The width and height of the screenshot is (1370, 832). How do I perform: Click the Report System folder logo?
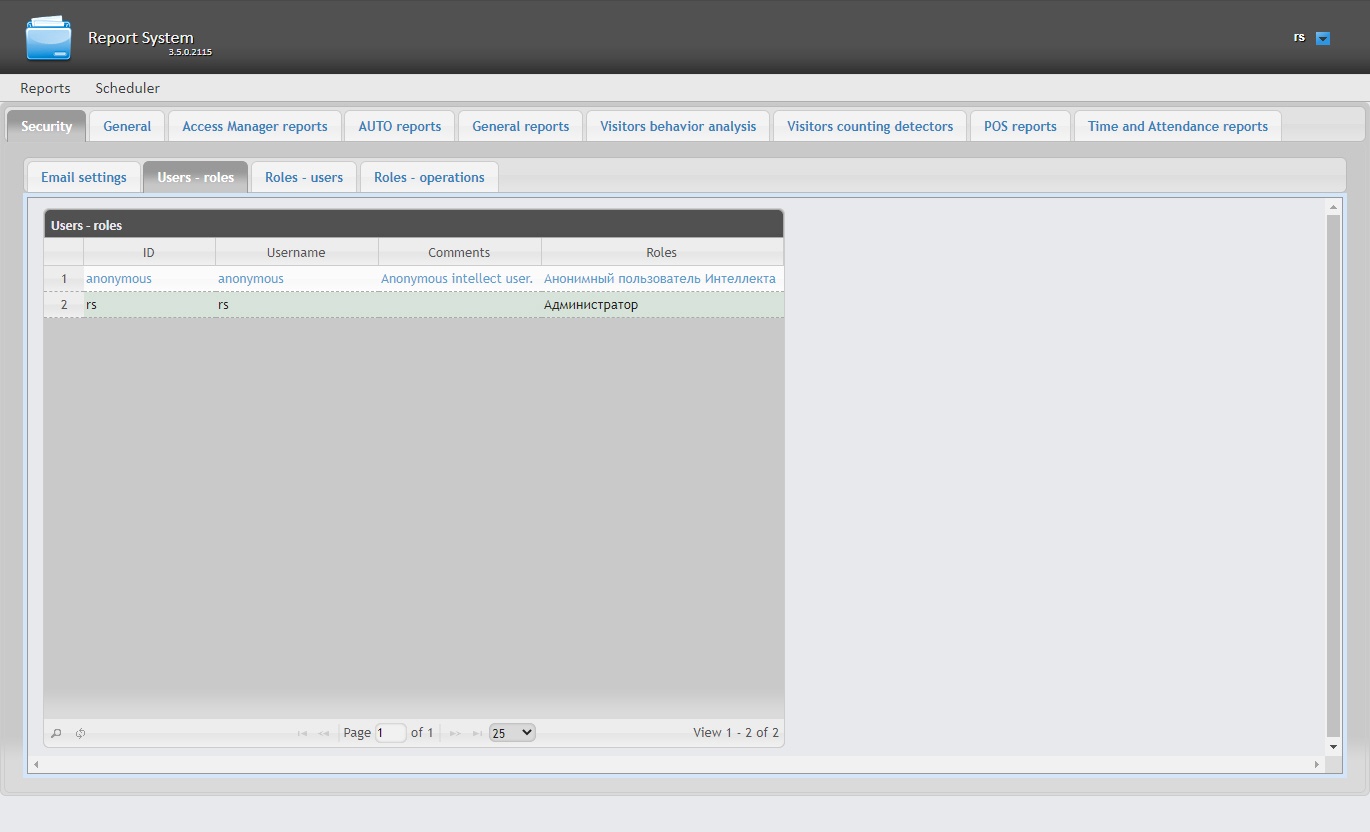pyautogui.click(x=48, y=38)
